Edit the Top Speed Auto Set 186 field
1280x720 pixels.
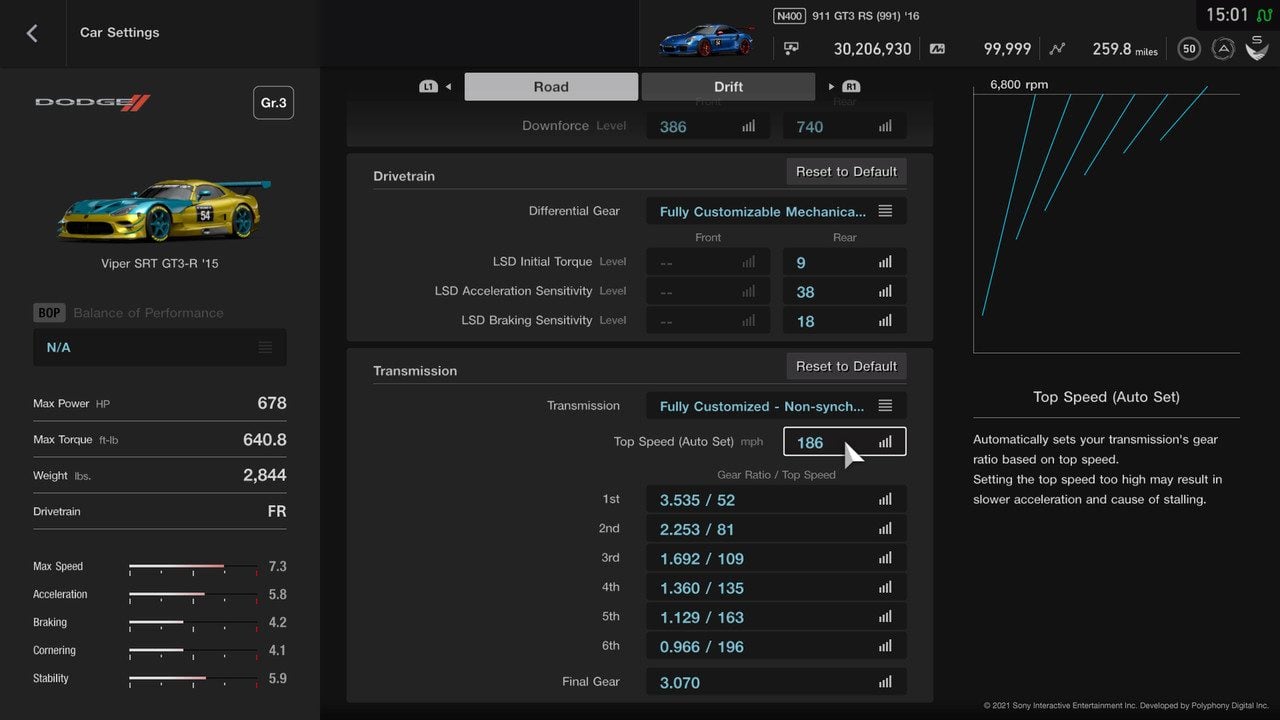click(x=845, y=442)
